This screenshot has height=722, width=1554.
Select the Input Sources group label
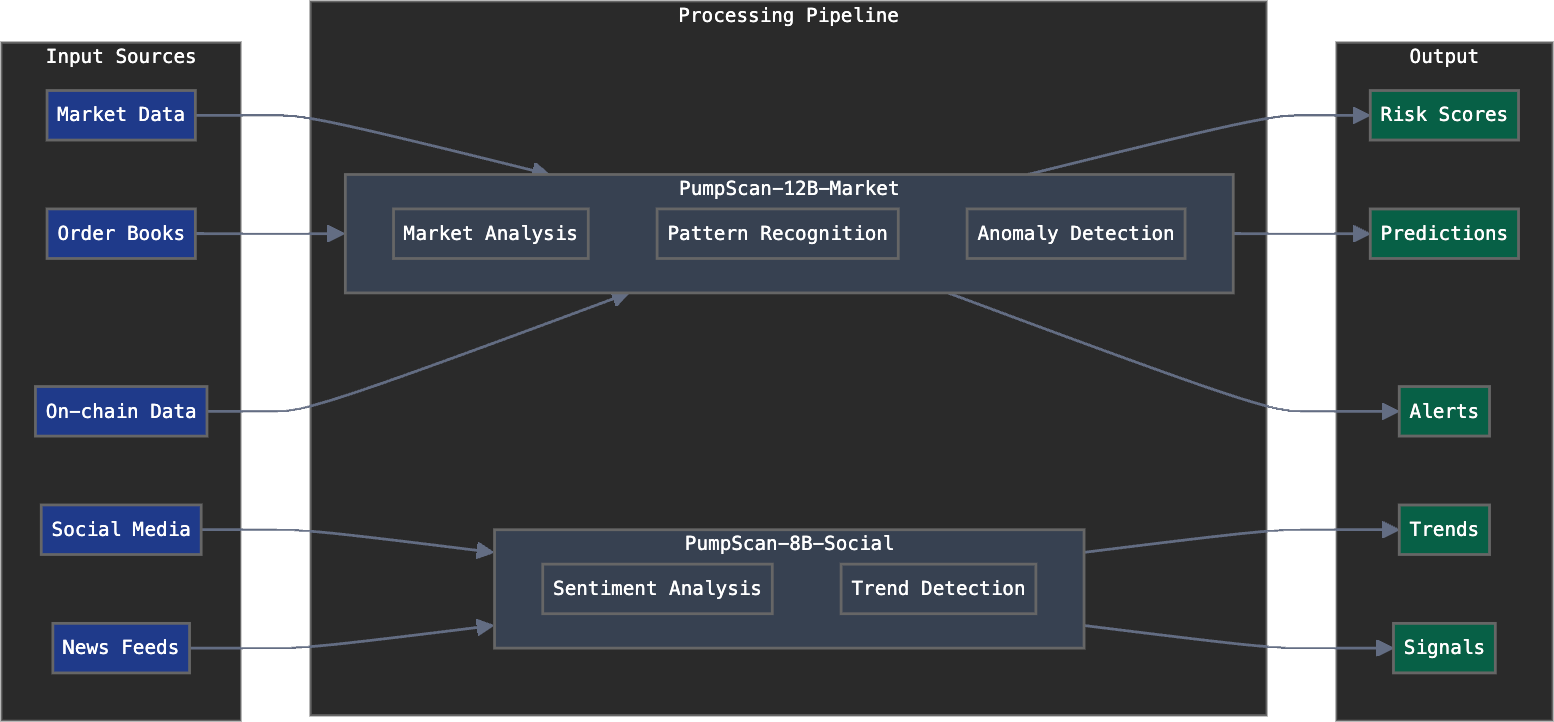pos(121,57)
